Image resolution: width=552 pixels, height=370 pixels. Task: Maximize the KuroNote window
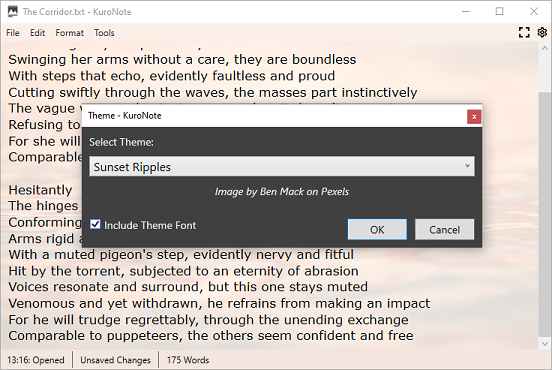[499, 11]
